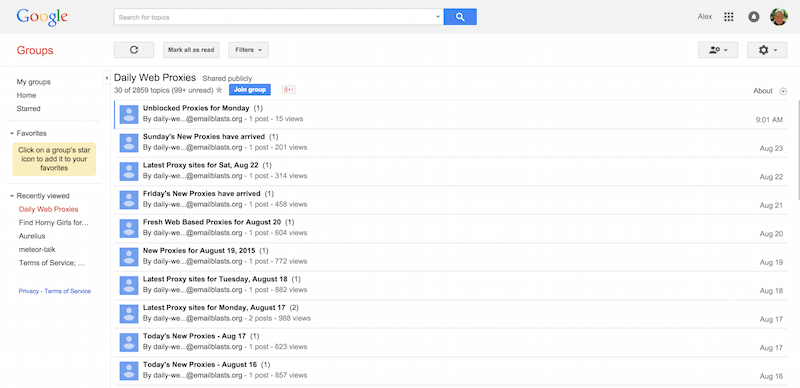This screenshot has width=800, height=388.
Task: Collapse the left sidebar with arrow handle
Action: (107, 78)
